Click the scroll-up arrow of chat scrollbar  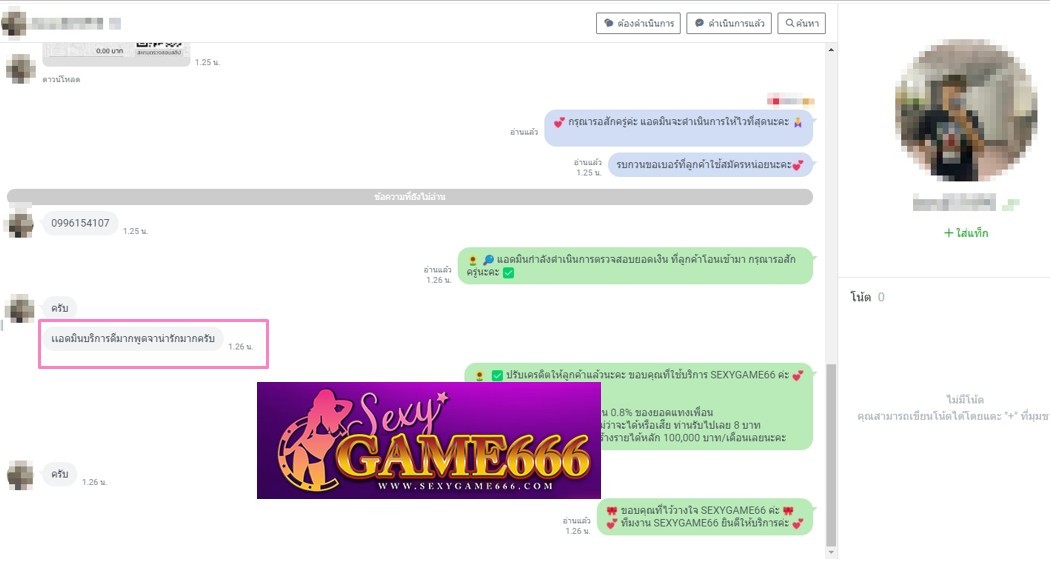pyautogui.click(x=830, y=49)
